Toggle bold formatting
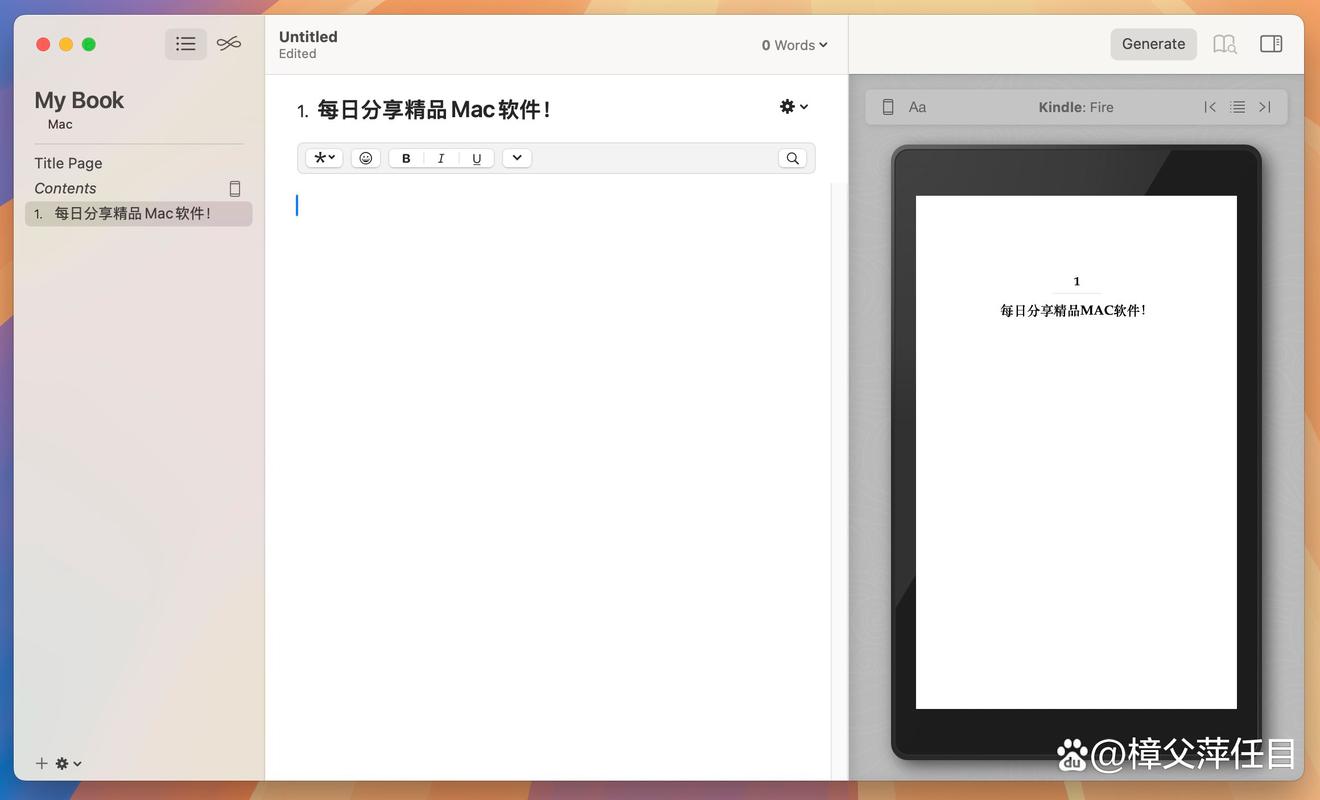Screen dimensions: 1320x800 click(406, 158)
